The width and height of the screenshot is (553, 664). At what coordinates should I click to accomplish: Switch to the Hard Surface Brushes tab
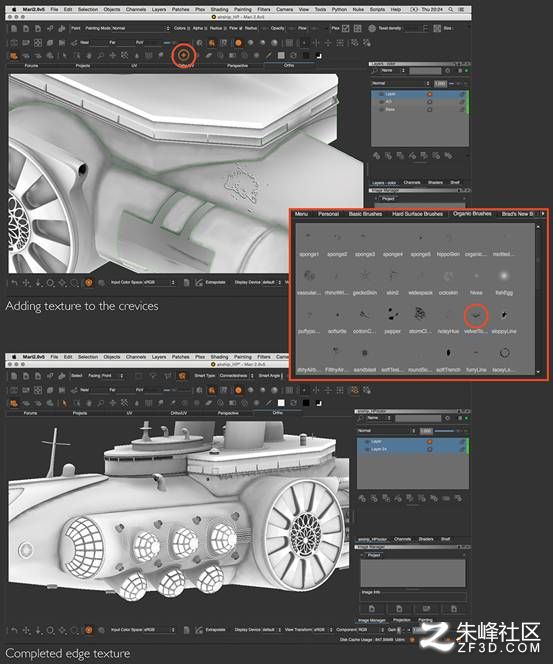pos(417,214)
